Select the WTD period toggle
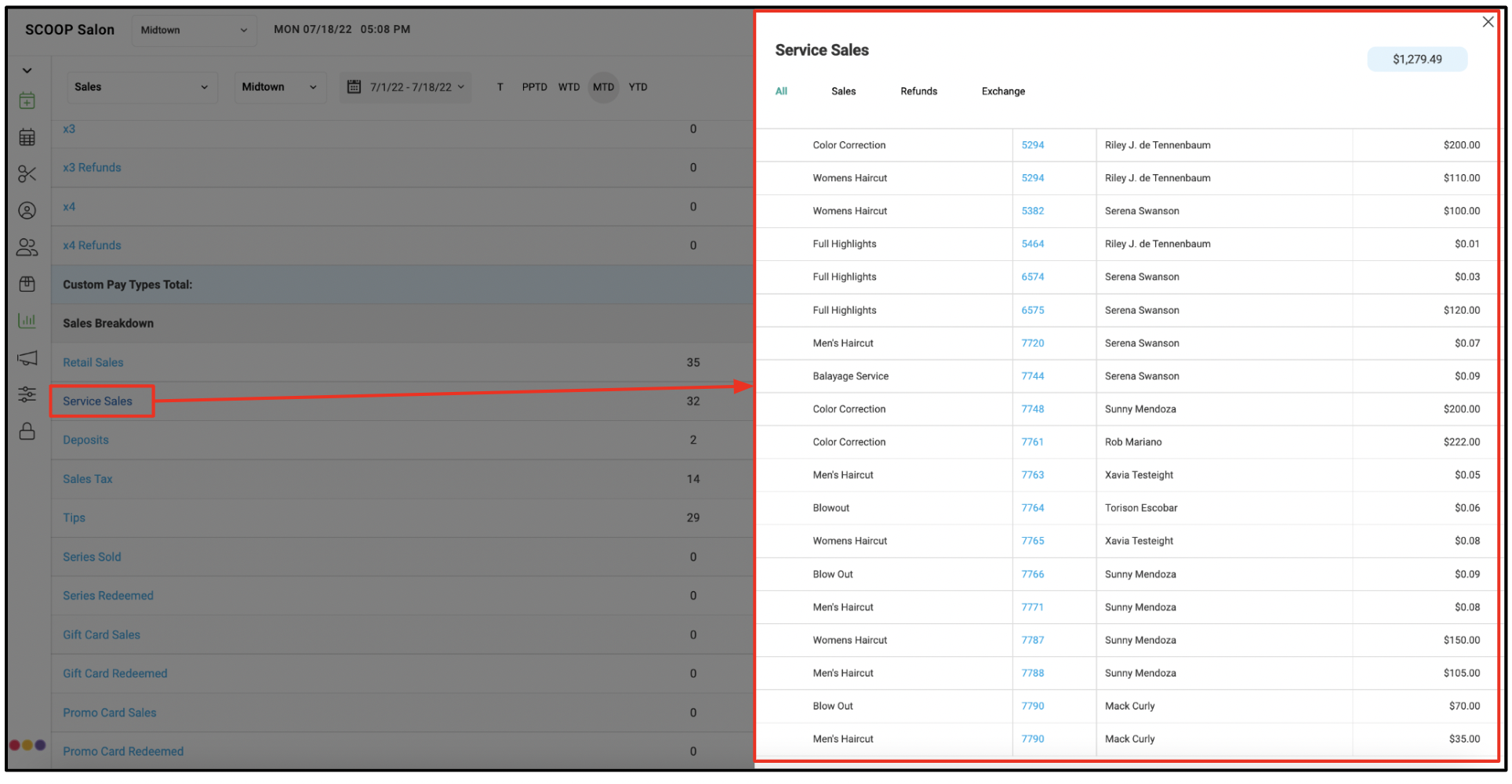 (569, 87)
